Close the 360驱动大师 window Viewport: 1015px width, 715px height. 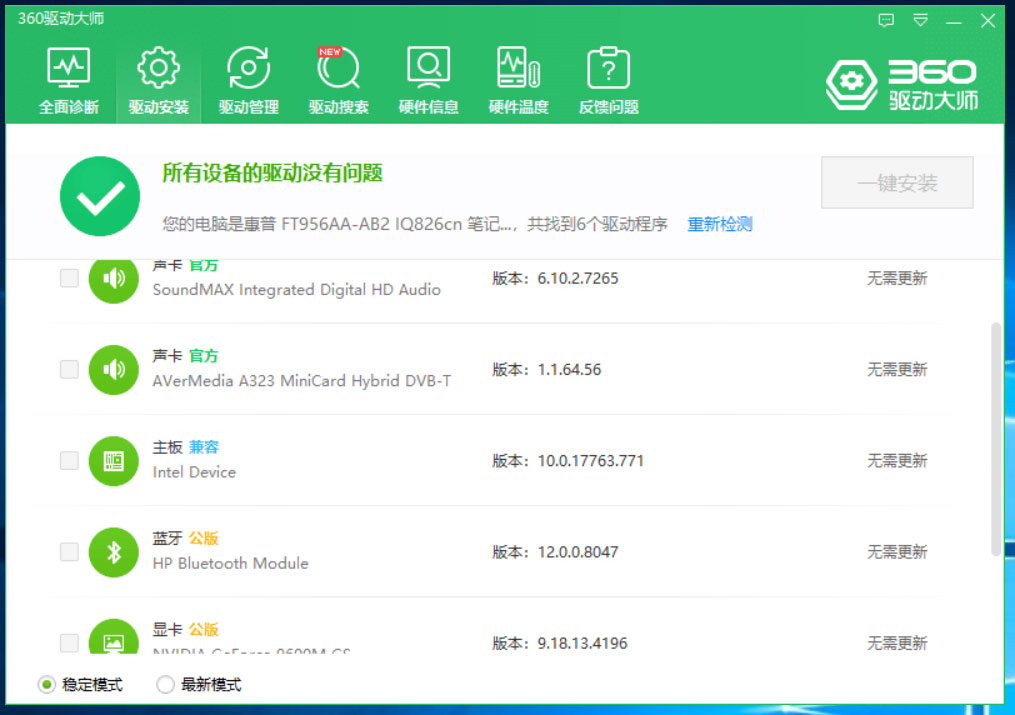click(x=988, y=21)
